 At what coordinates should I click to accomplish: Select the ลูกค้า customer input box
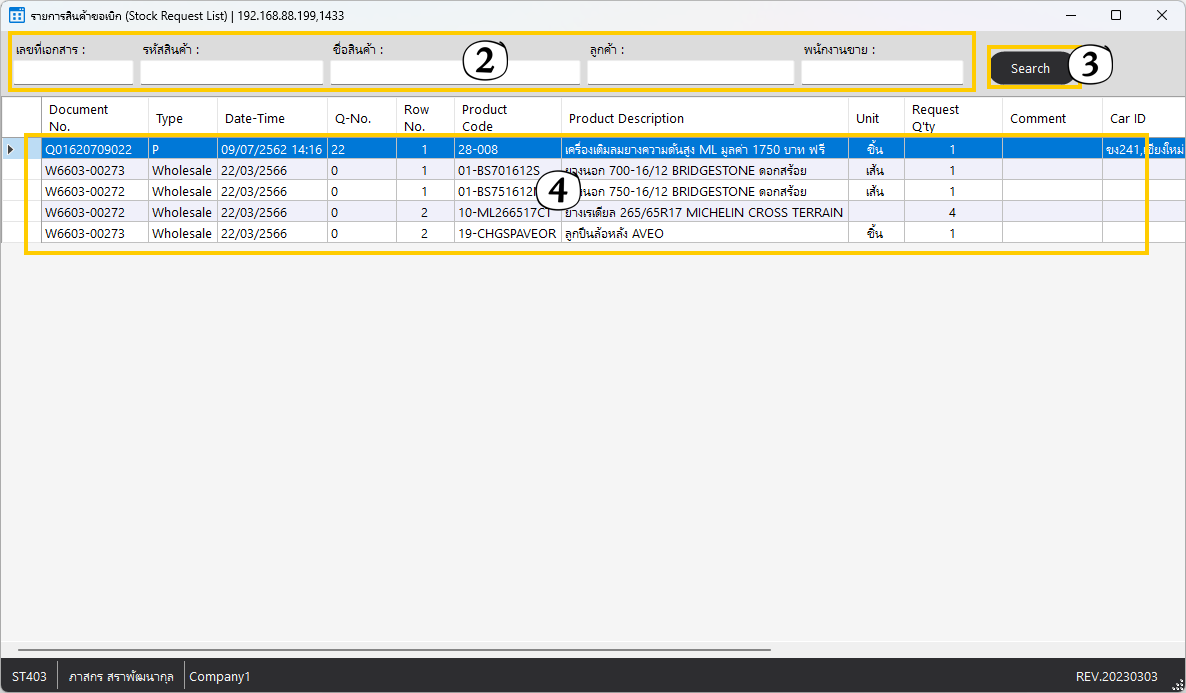(690, 72)
